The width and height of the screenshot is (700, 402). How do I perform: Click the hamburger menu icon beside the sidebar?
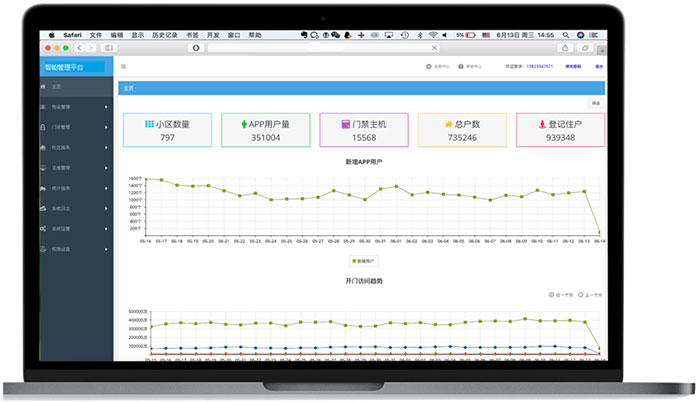(123, 67)
